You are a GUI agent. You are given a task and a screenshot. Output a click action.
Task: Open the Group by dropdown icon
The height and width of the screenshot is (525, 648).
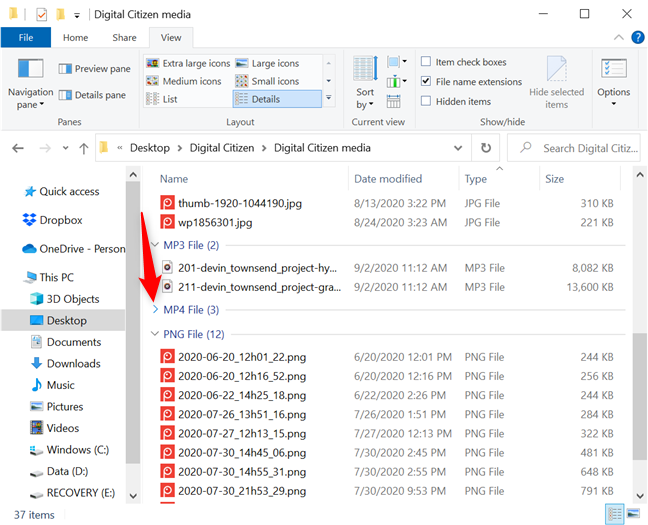(x=397, y=62)
